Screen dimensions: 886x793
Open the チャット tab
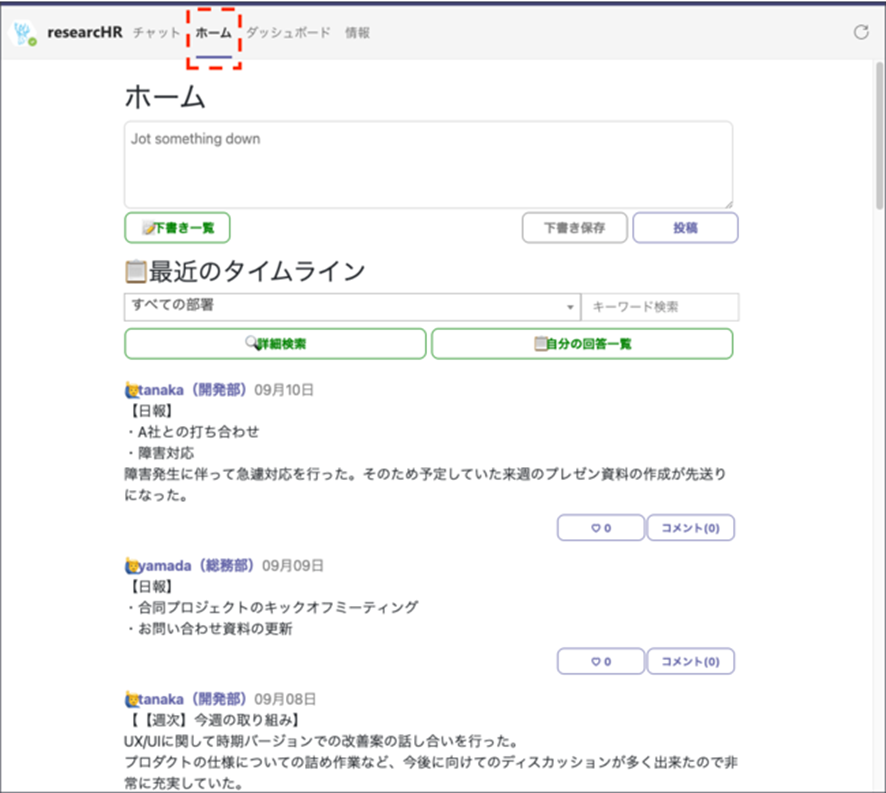(x=157, y=33)
